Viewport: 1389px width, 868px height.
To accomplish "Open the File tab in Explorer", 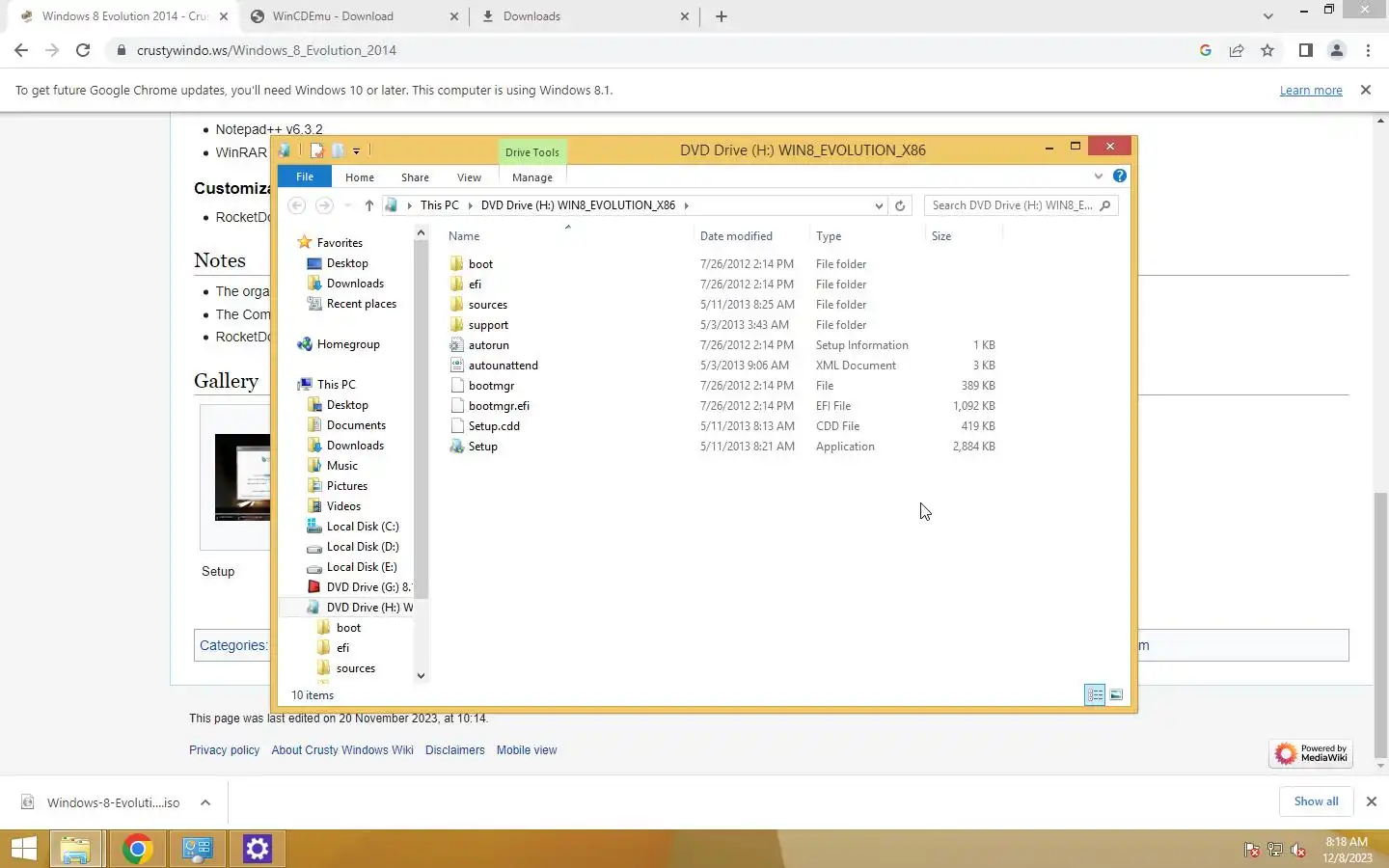I will tap(305, 176).
